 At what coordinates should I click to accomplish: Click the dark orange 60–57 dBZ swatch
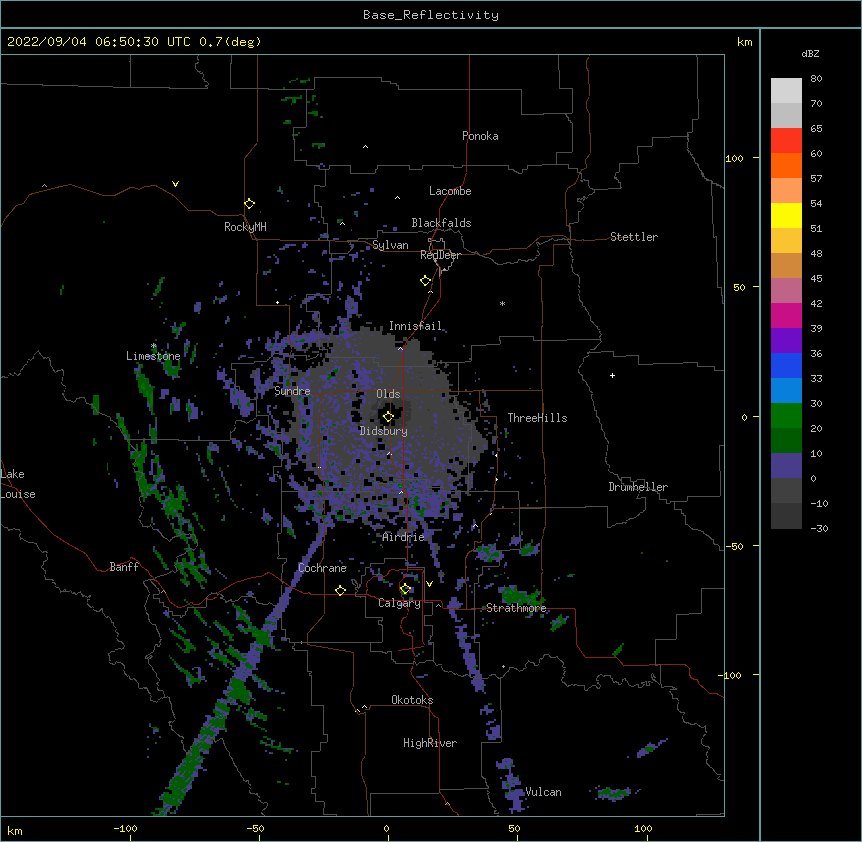pos(786,165)
